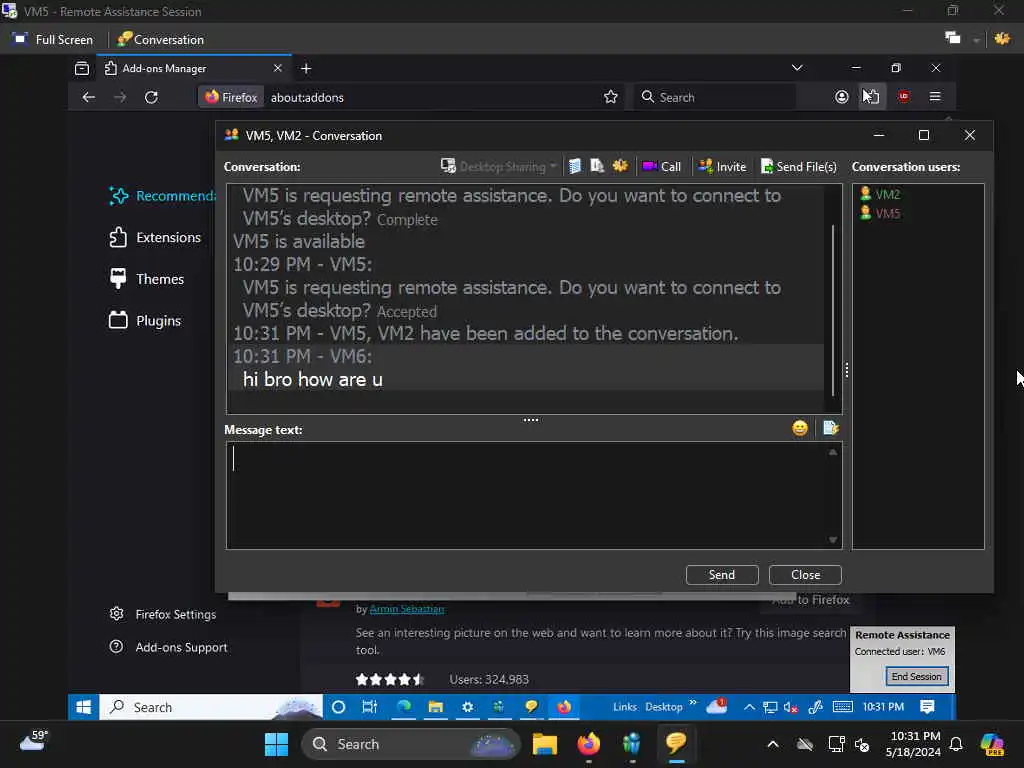Click the remote taskbar Search box
1024x768 pixels.
coord(211,707)
